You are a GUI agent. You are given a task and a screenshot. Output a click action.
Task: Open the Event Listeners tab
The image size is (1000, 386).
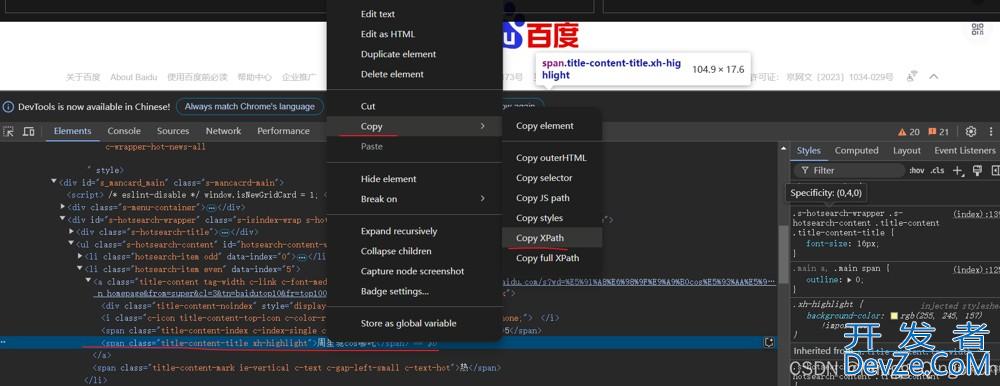(x=964, y=151)
